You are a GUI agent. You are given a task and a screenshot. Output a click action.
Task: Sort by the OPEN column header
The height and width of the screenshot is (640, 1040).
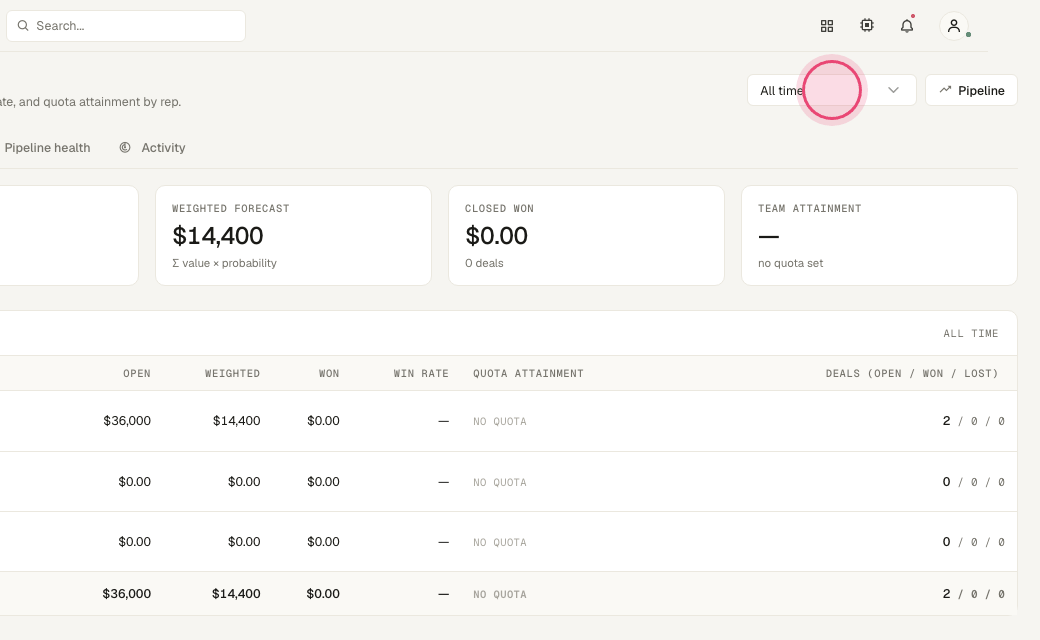137,373
